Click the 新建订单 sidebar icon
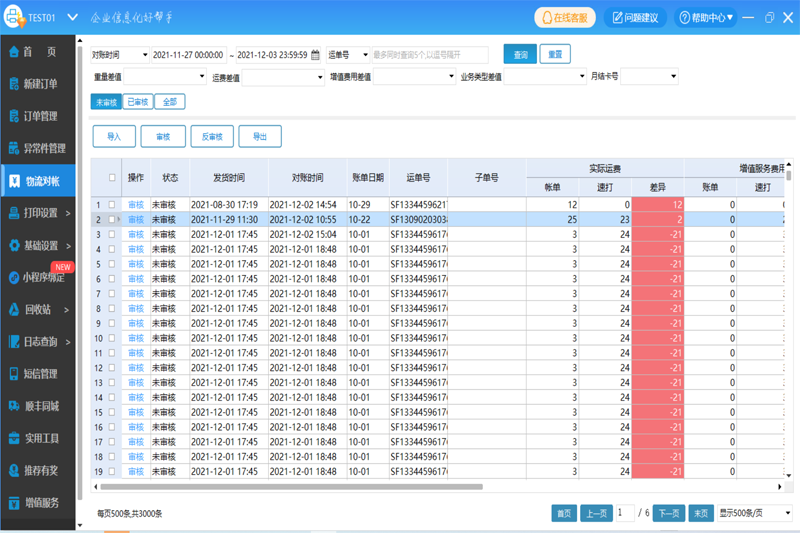This screenshot has height=533, width=800. (x=13, y=84)
